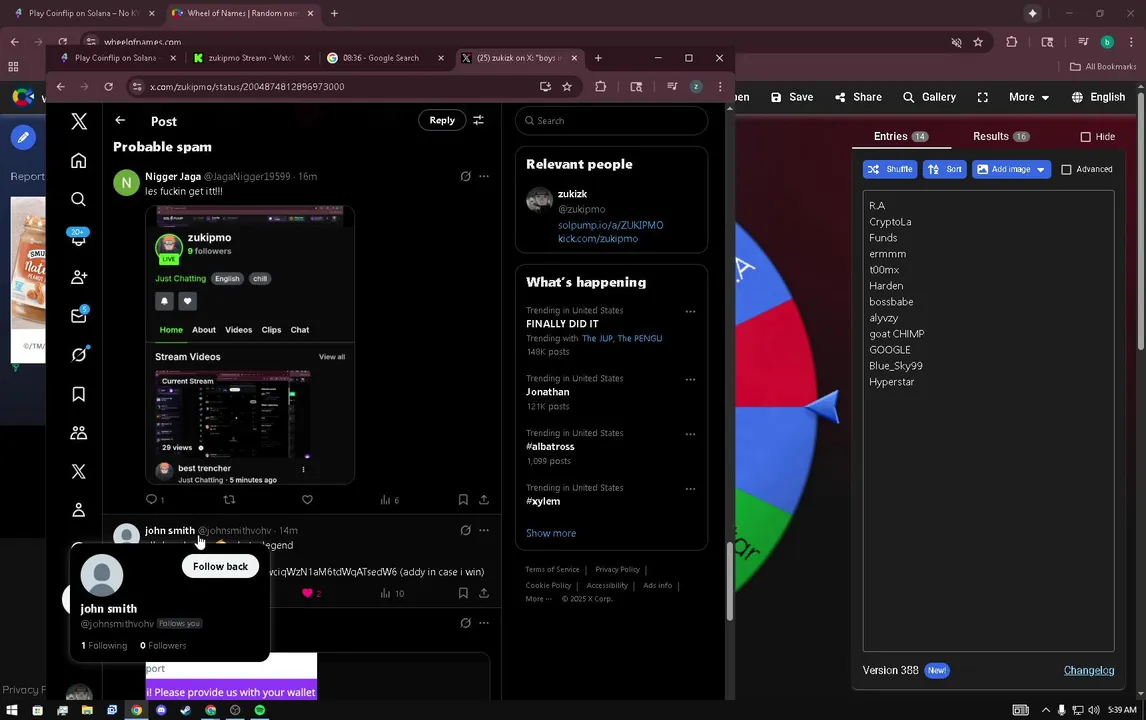View analytics showing 6 views

point(390,500)
